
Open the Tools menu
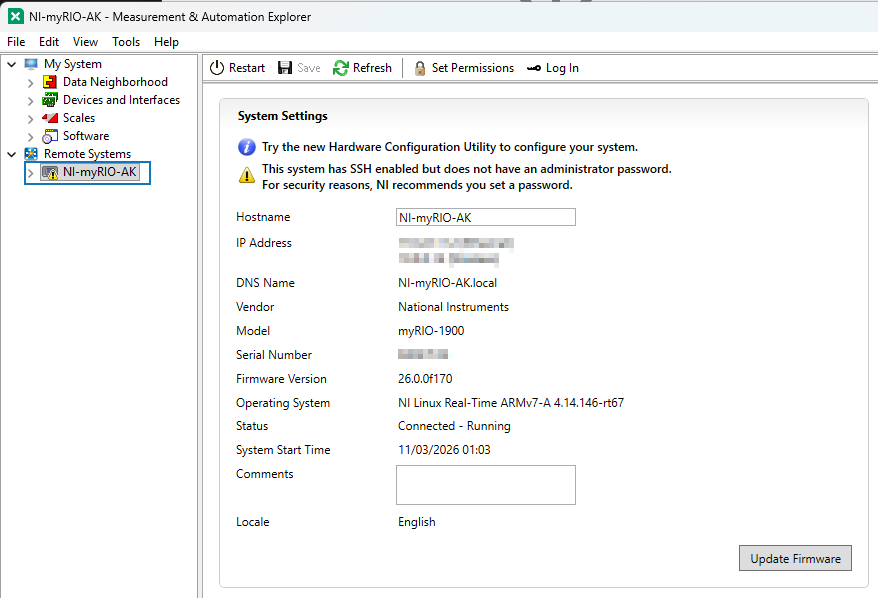(x=126, y=42)
